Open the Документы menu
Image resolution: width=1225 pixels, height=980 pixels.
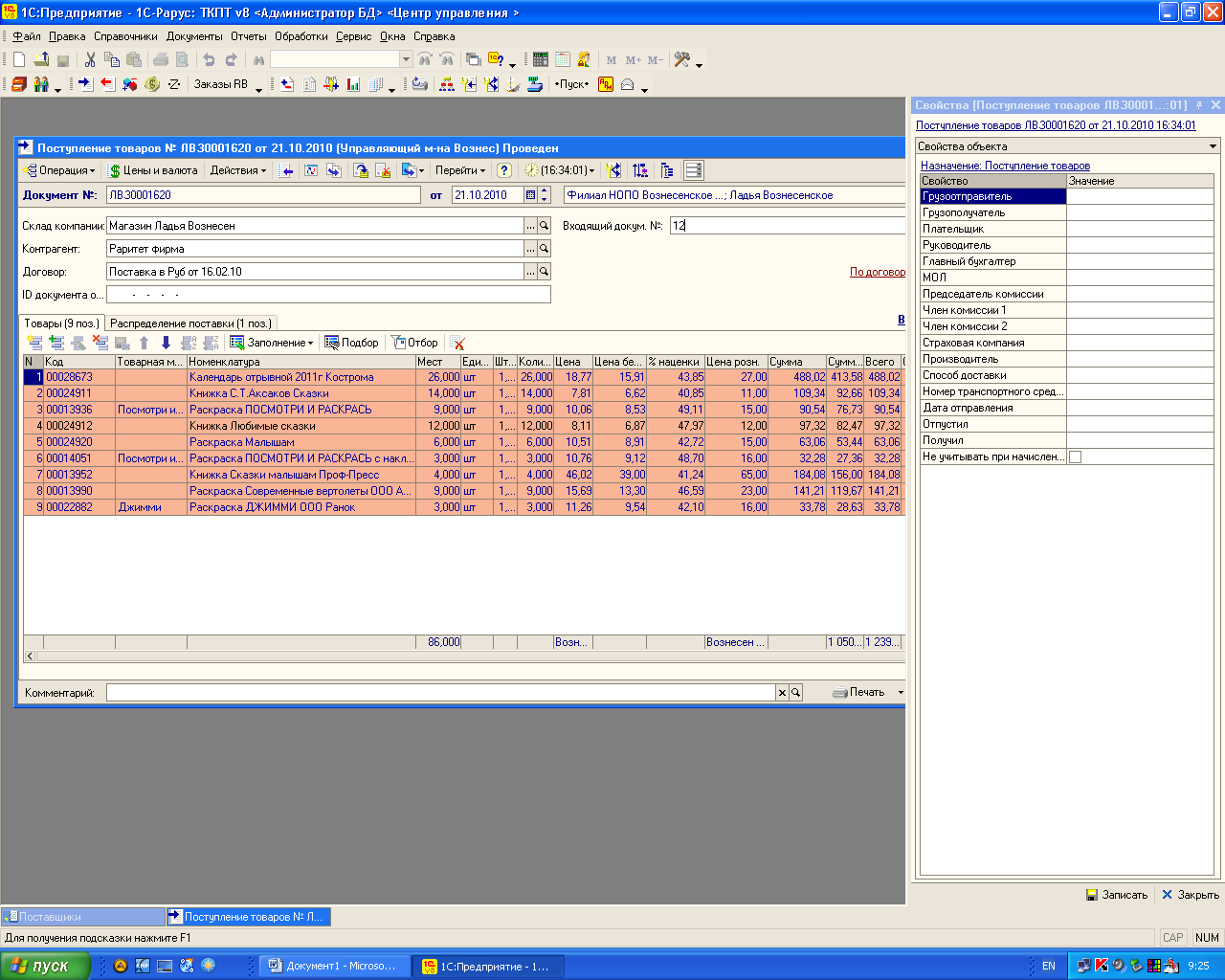[x=194, y=36]
